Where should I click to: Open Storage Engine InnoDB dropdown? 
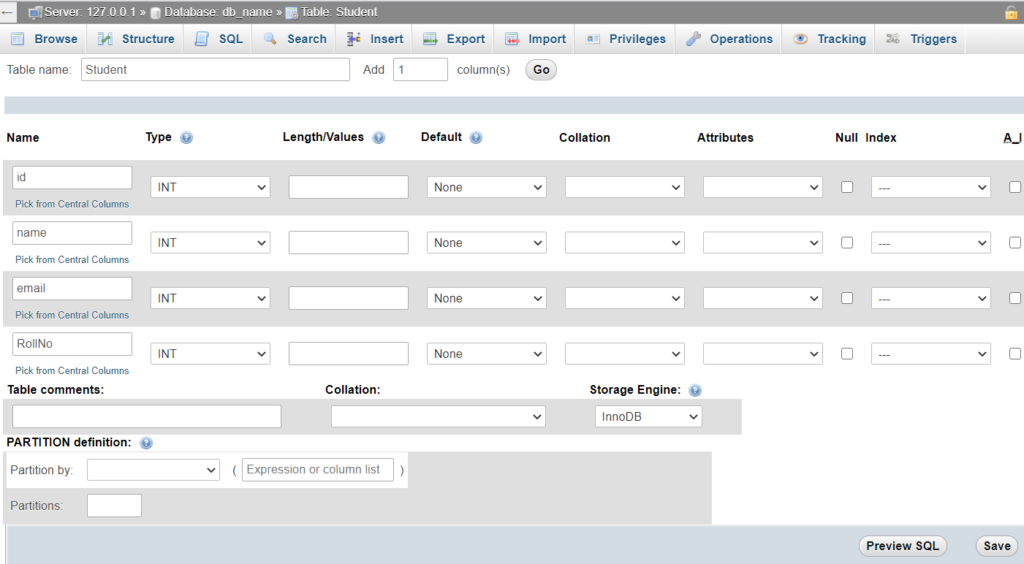[x=648, y=416]
